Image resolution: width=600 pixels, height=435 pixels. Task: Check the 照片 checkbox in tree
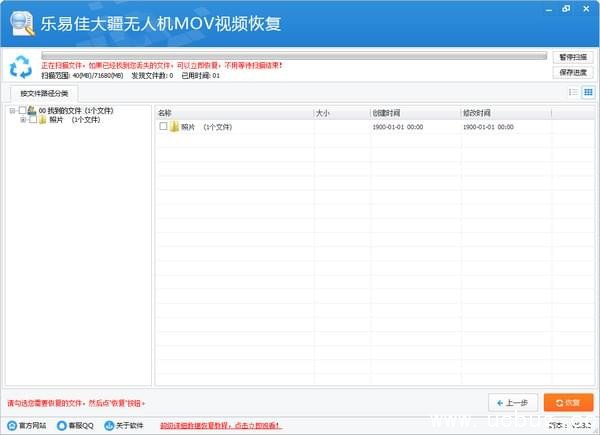click(x=33, y=119)
